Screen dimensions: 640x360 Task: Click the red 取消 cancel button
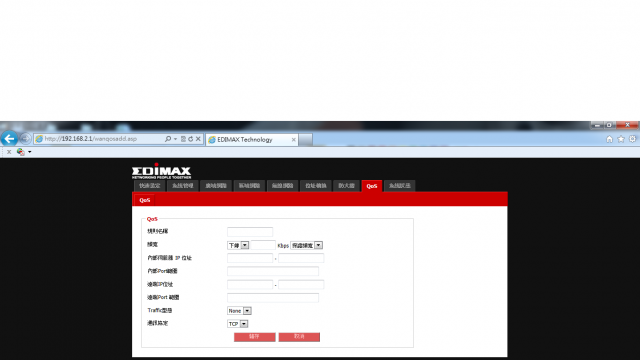point(299,337)
